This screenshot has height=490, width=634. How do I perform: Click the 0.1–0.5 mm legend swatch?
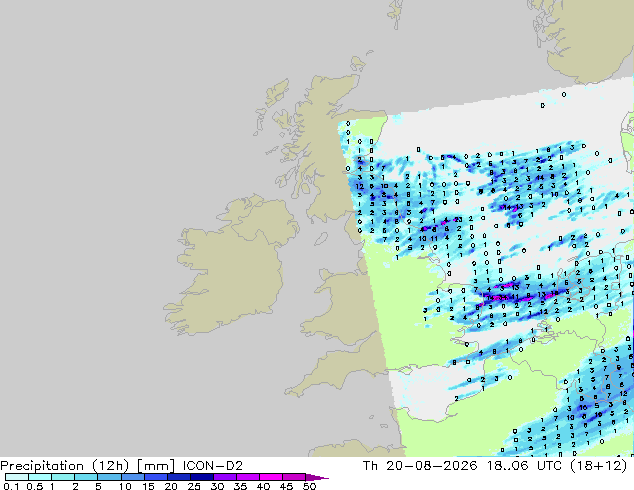point(17,477)
